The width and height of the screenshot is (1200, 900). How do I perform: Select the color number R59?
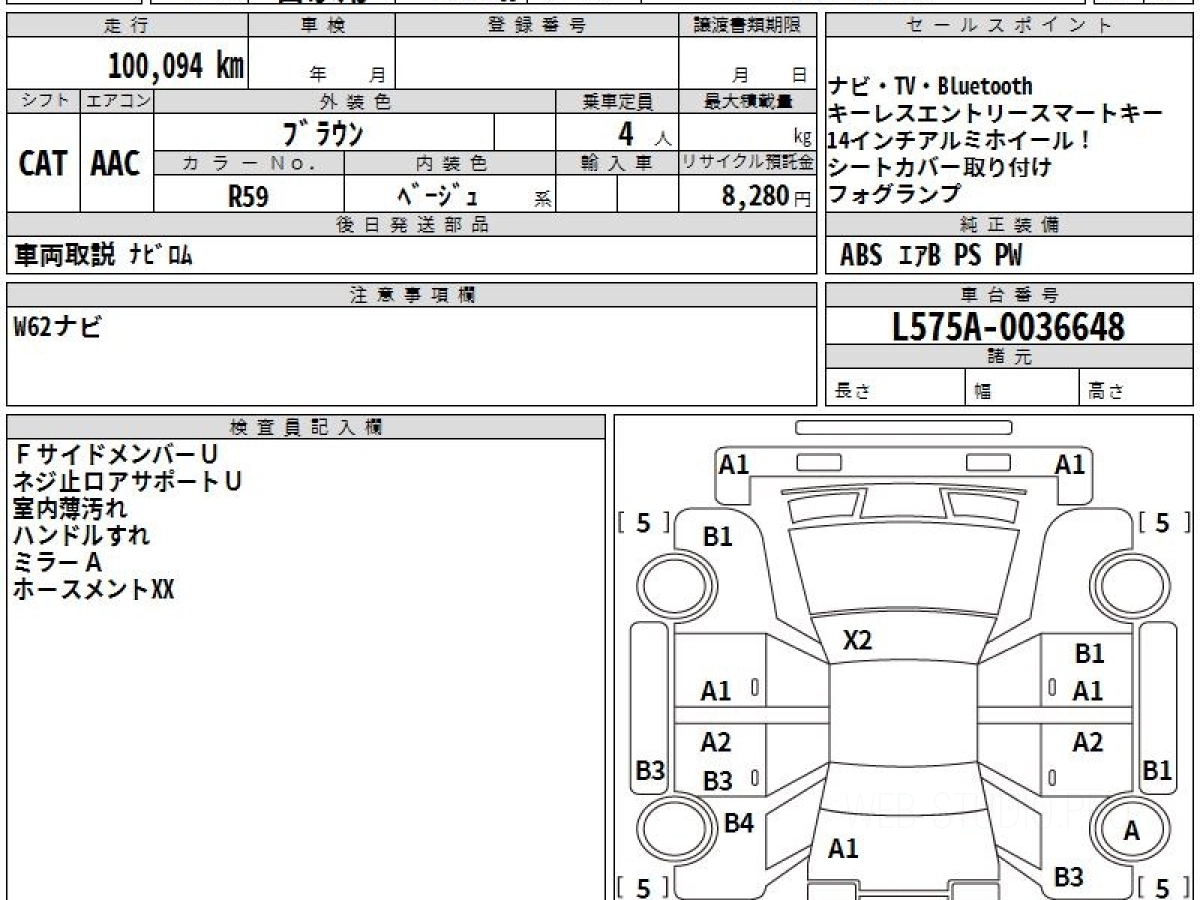(x=248, y=196)
